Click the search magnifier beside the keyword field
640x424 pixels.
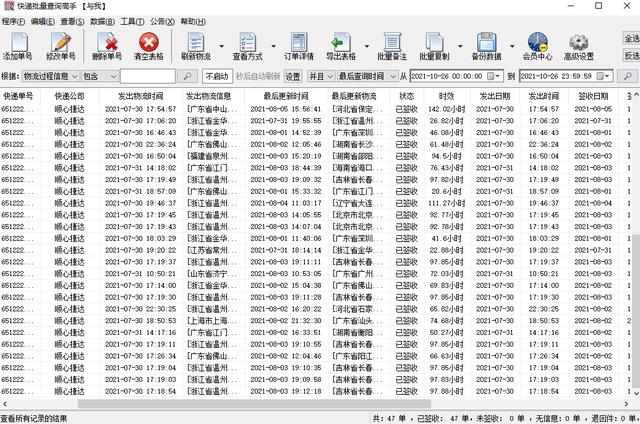pyautogui.click(x=187, y=76)
